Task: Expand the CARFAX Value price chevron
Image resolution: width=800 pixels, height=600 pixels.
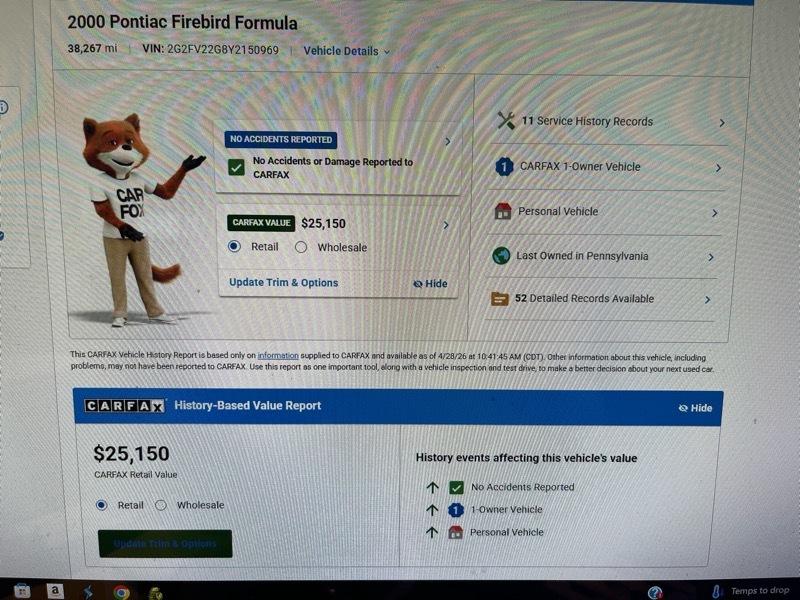Action: 446,225
